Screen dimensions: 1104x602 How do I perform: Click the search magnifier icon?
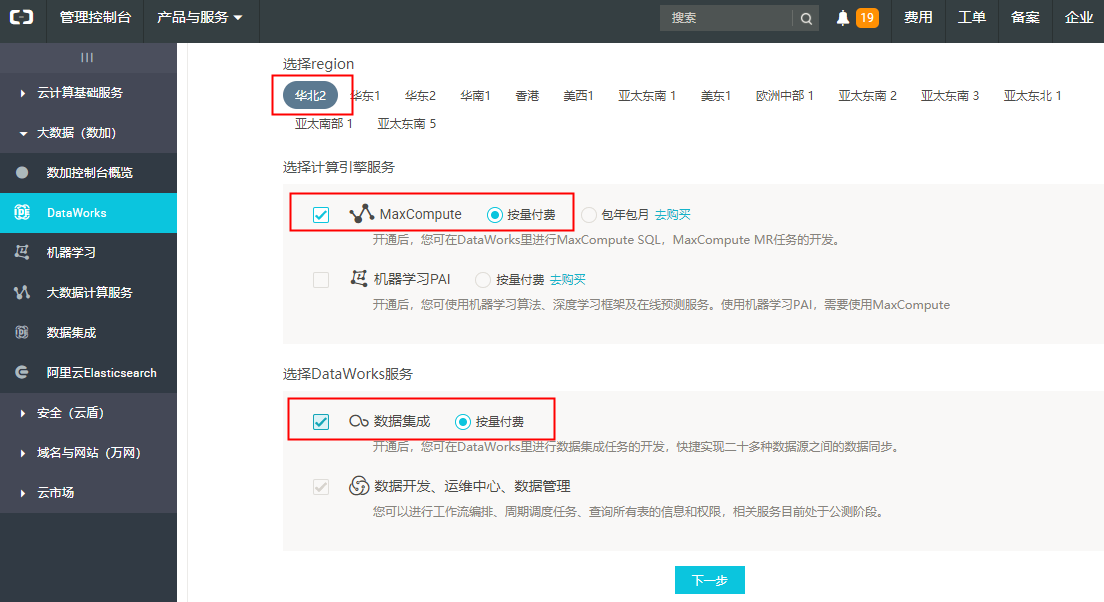tap(806, 18)
